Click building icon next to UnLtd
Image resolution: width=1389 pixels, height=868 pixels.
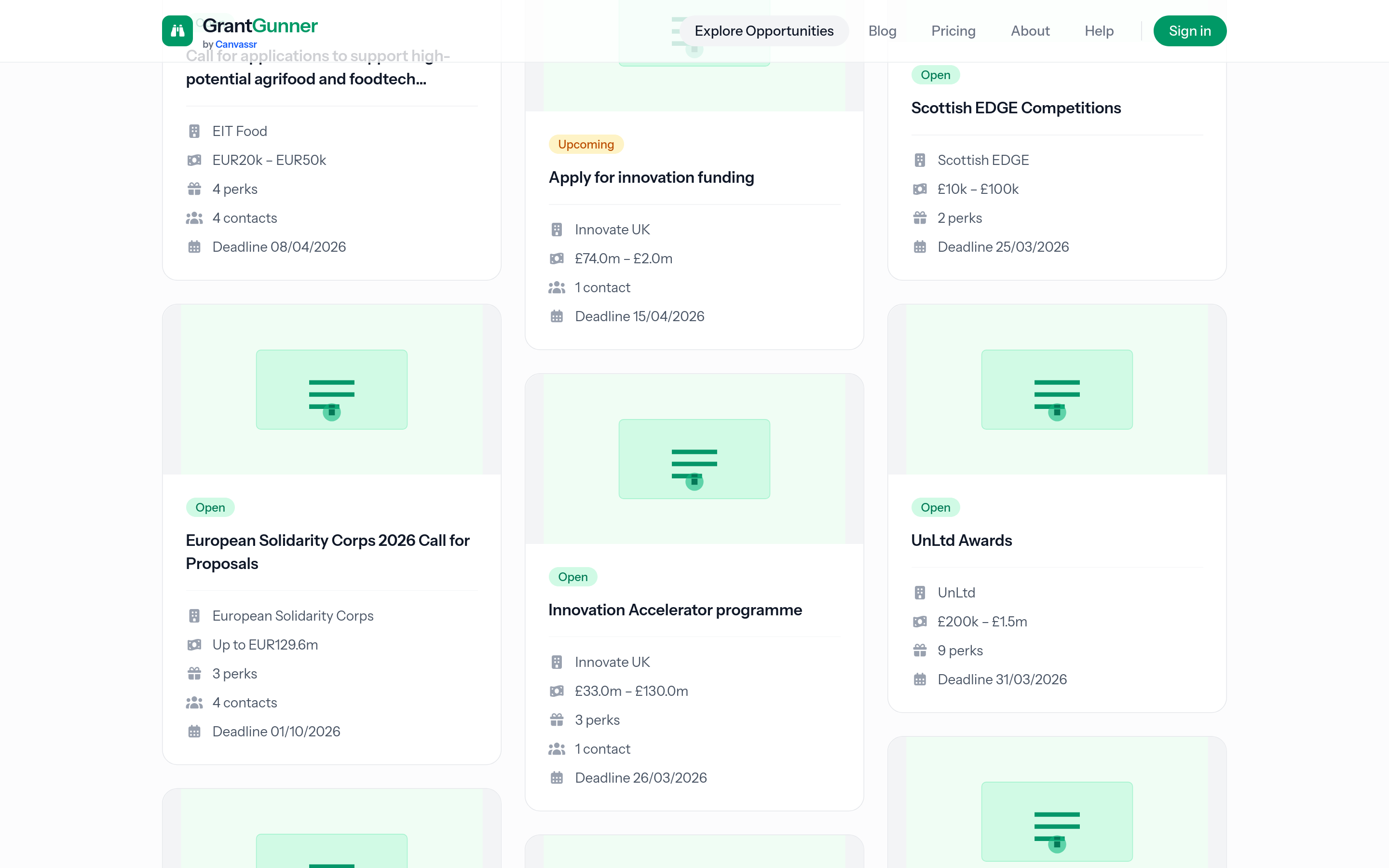click(920, 593)
